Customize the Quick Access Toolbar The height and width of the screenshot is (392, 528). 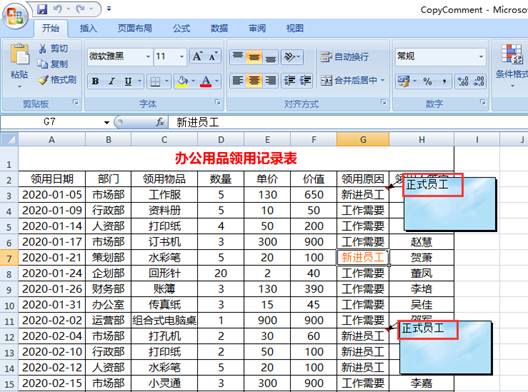(x=109, y=9)
